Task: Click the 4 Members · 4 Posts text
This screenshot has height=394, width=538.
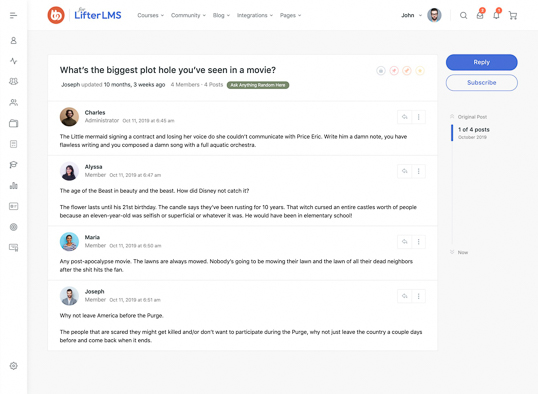Action: [197, 85]
